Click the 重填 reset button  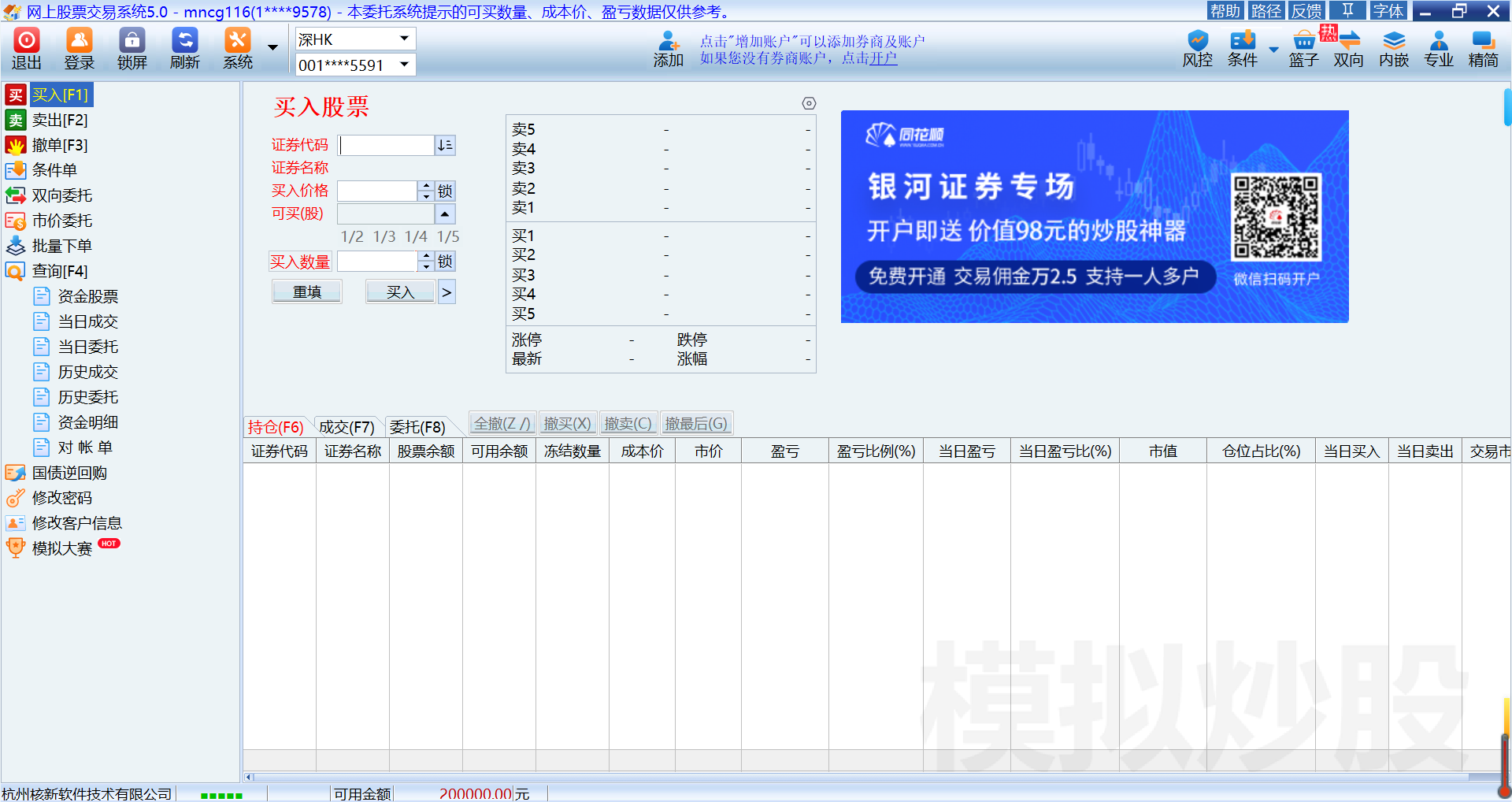(x=307, y=292)
